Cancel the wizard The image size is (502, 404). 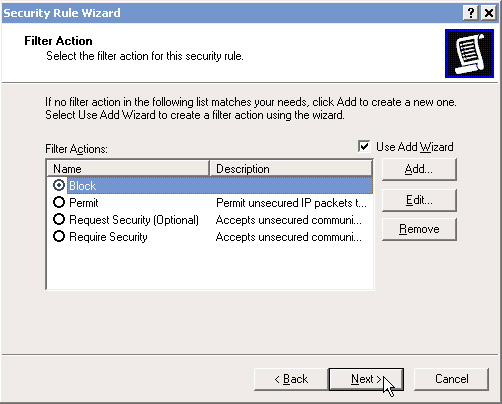(x=451, y=379)
